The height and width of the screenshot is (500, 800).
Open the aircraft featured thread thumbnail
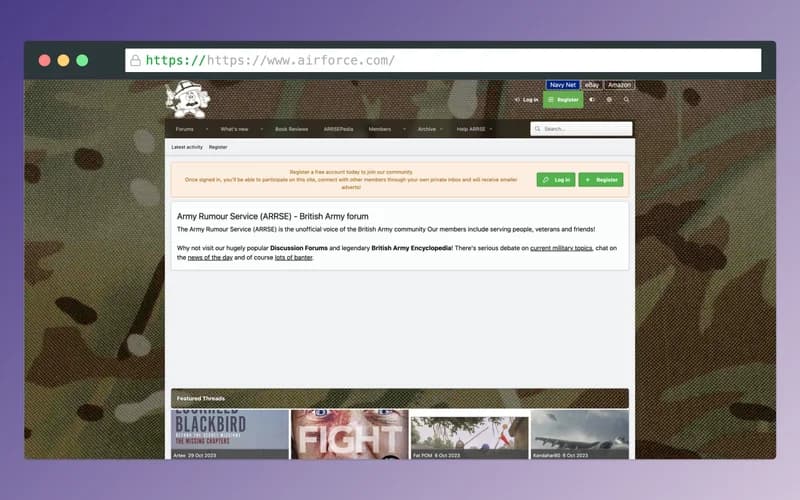pos(580,434)
